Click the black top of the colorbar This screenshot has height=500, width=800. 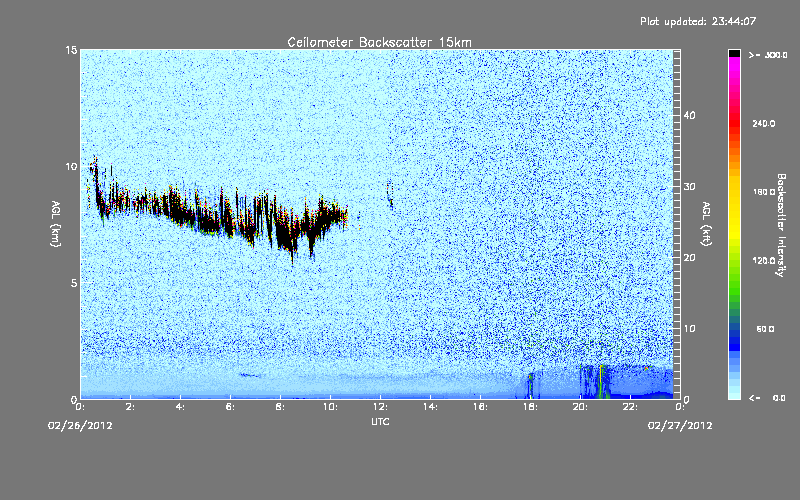pos(734,53)
